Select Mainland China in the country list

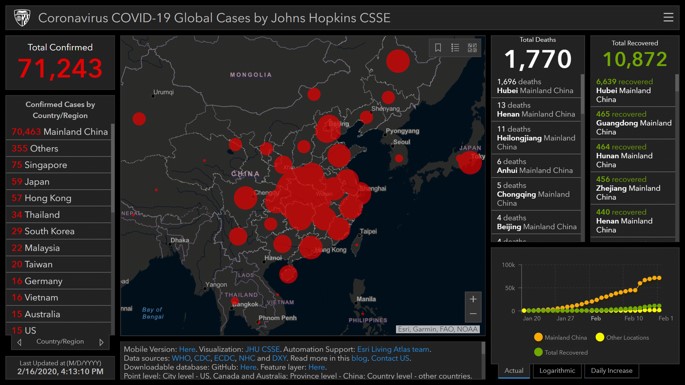click(58, 132)
